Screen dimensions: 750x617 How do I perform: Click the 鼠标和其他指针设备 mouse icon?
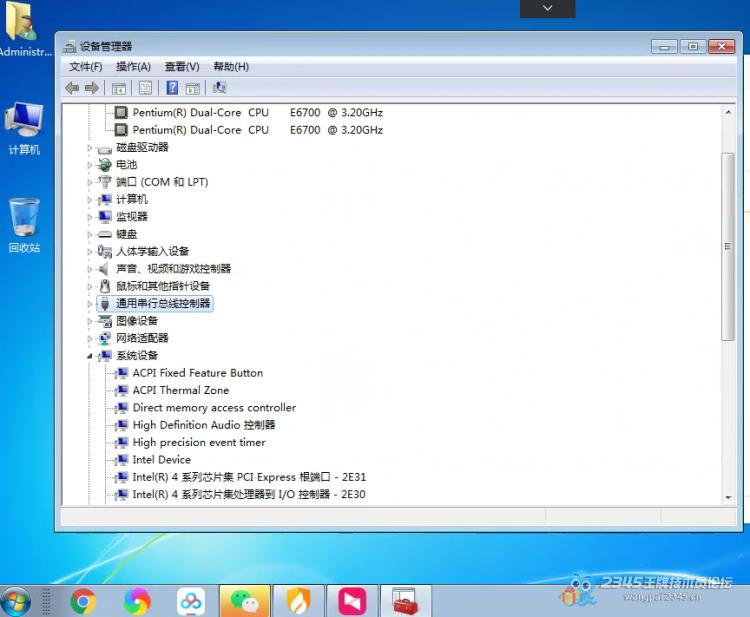[x=105, y=286]
